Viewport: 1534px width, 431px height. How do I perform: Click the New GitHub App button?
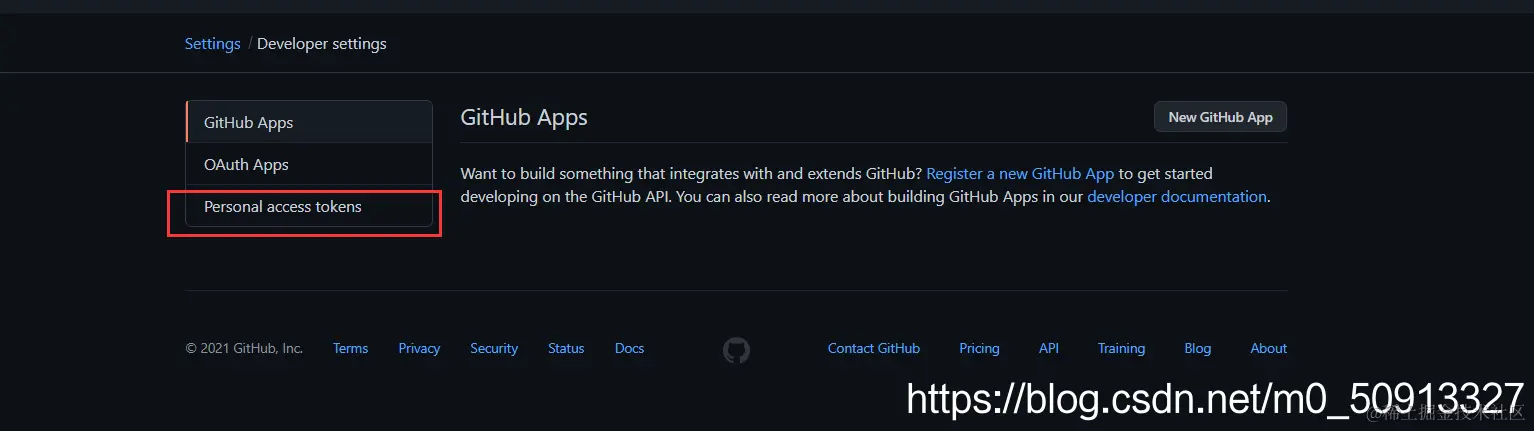click(x=1220, y=117)
